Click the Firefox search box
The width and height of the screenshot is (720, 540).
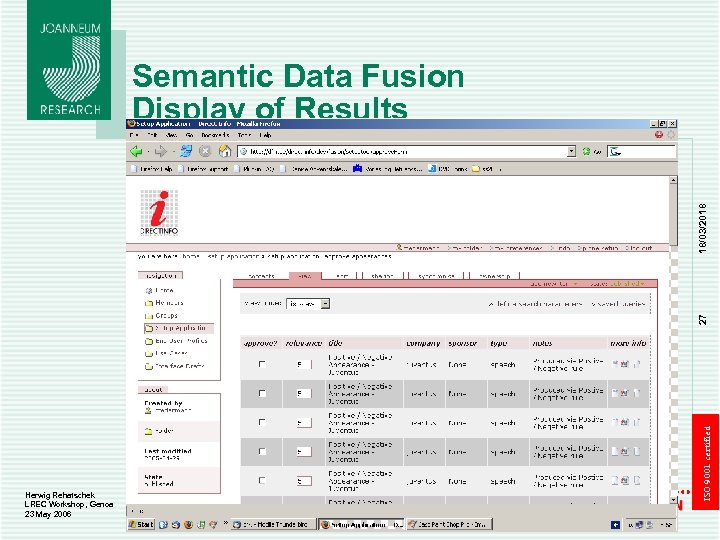[x=641, y=151]
